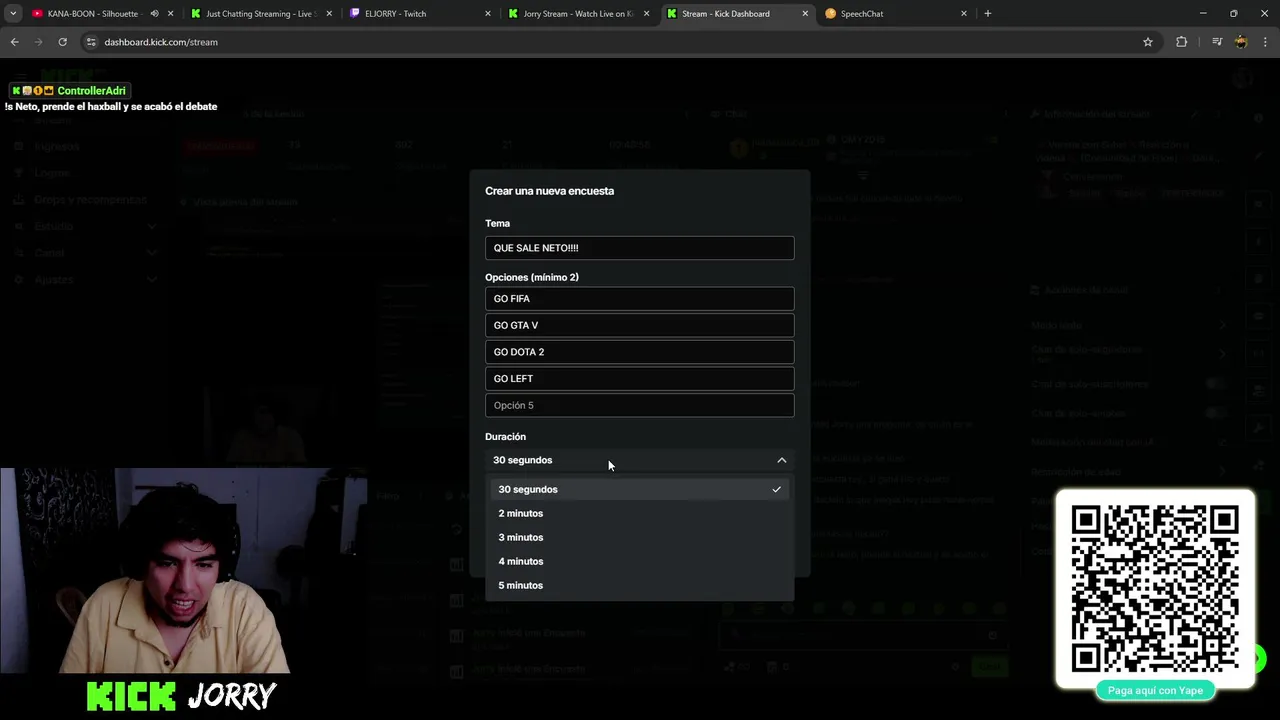Open the media controls icon in toolbar
Image resolution: width=1280 pixels, height=720 pixels.
pos(1217,42)
